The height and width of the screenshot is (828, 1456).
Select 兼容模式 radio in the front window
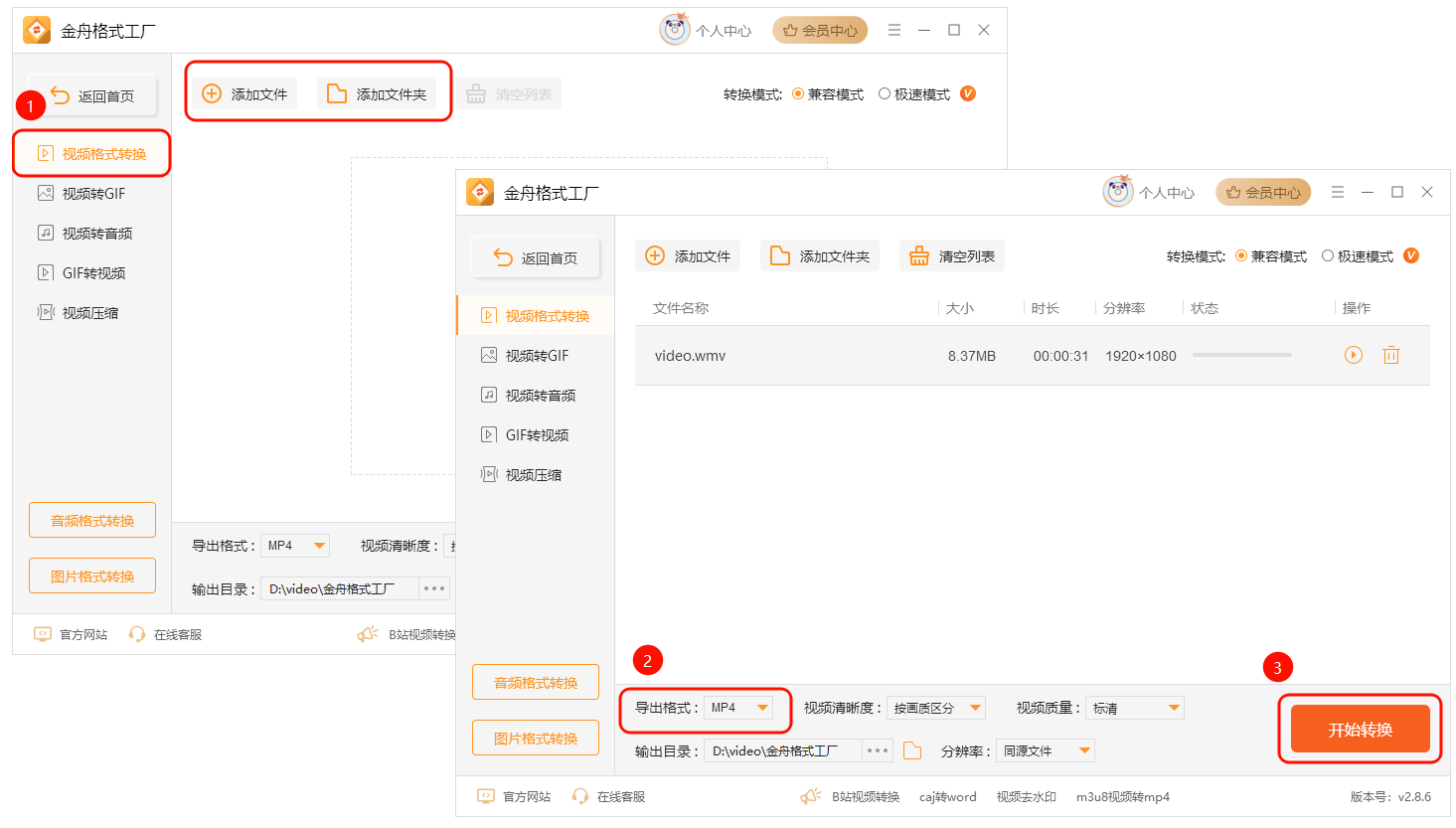(x=1241, y=255)
